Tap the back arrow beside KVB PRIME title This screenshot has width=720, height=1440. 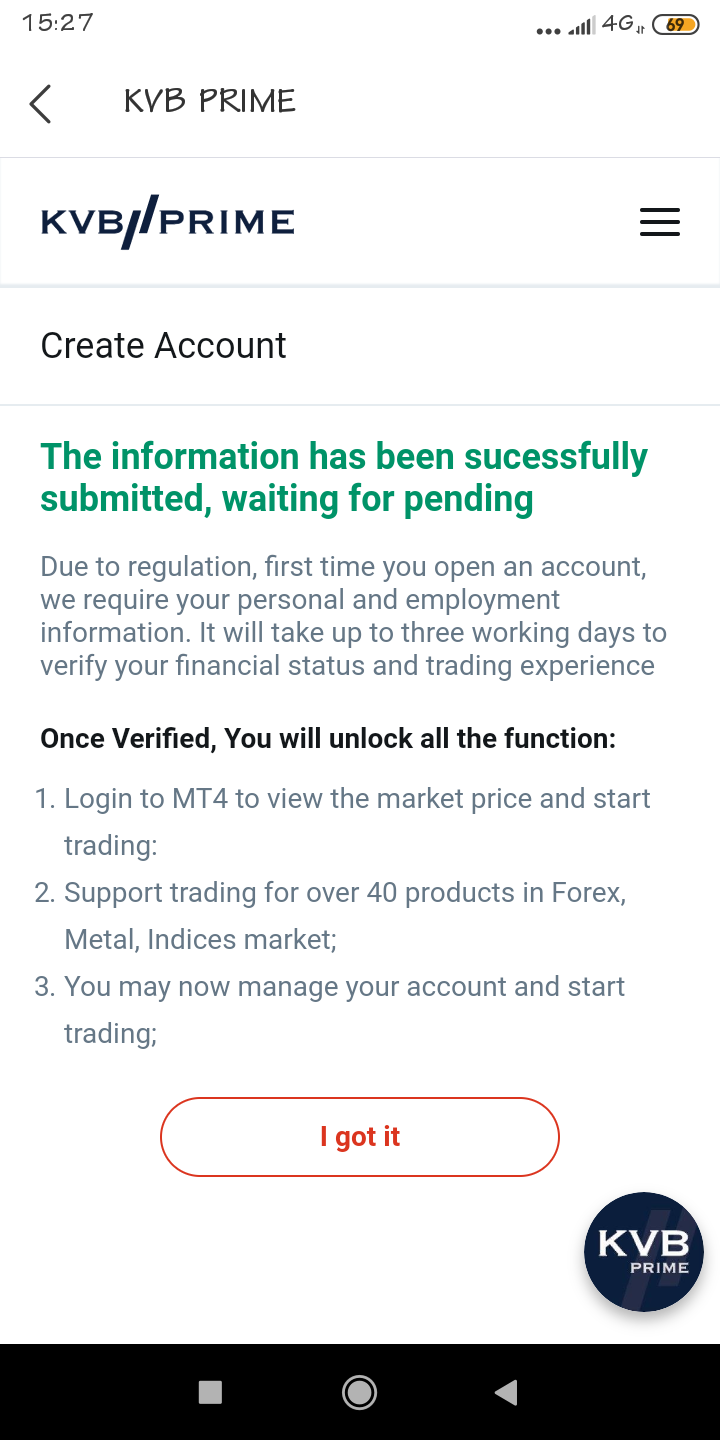(x=40, y=103)
